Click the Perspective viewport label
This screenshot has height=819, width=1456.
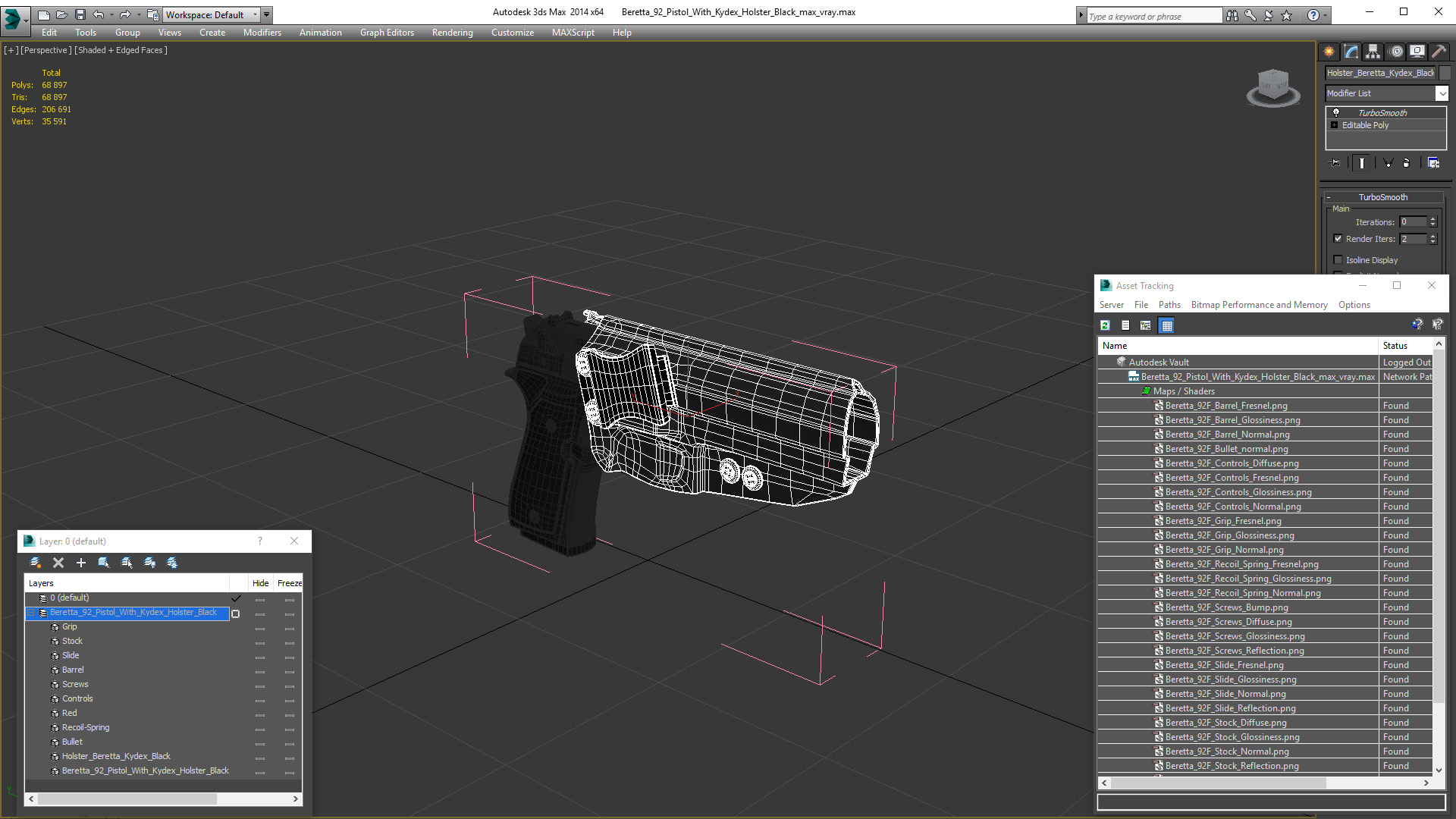pos(46,50)
